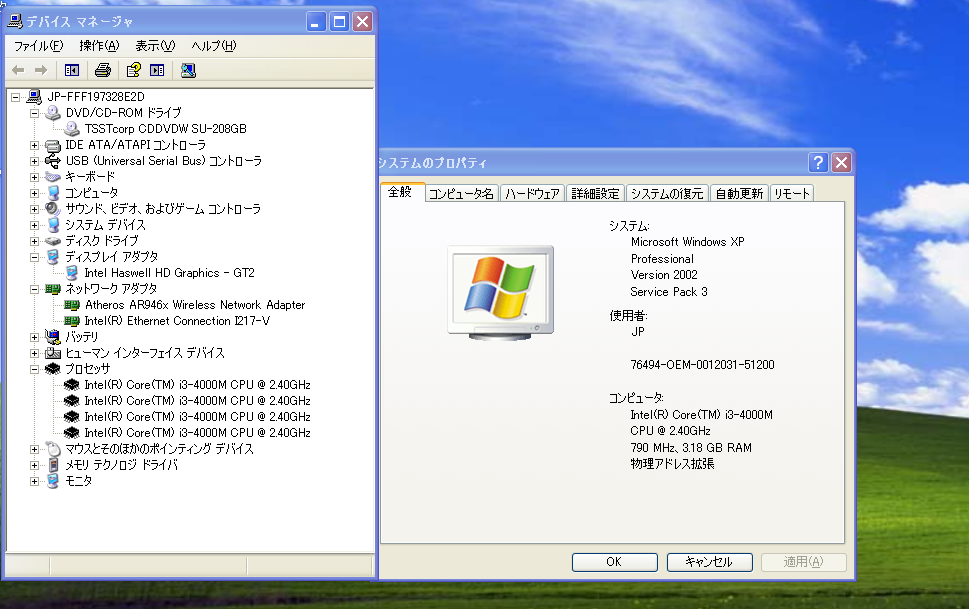
Task: Click the battery category icon
Action: (53, 337)
